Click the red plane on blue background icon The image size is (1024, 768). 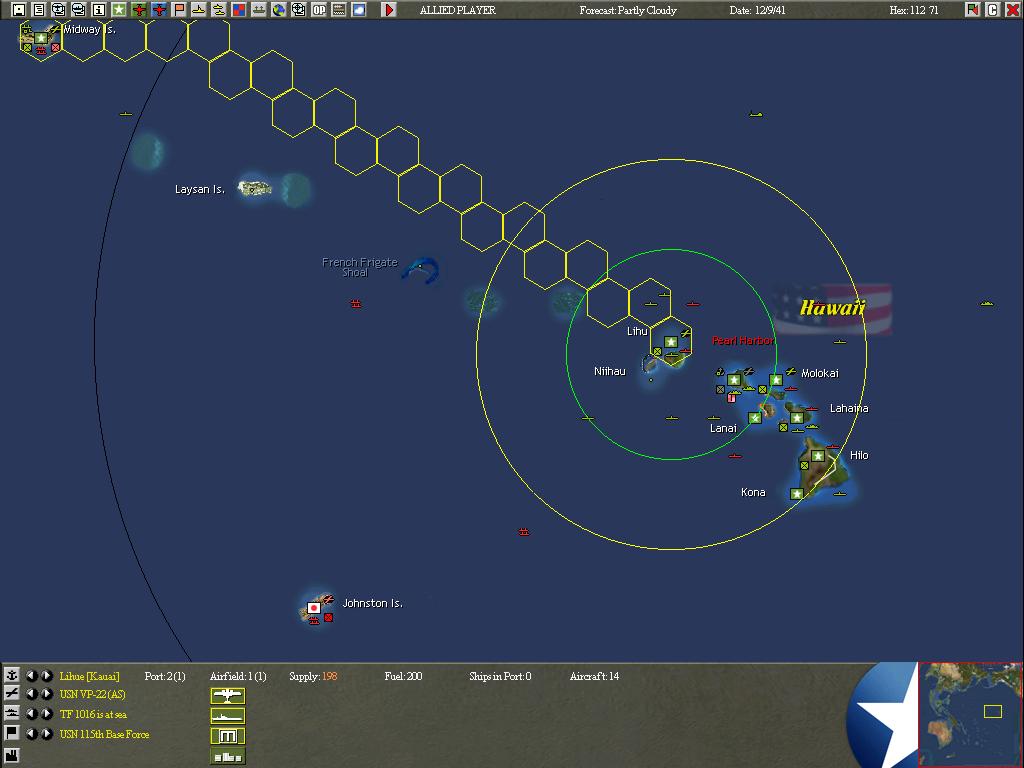coord(159,10)
